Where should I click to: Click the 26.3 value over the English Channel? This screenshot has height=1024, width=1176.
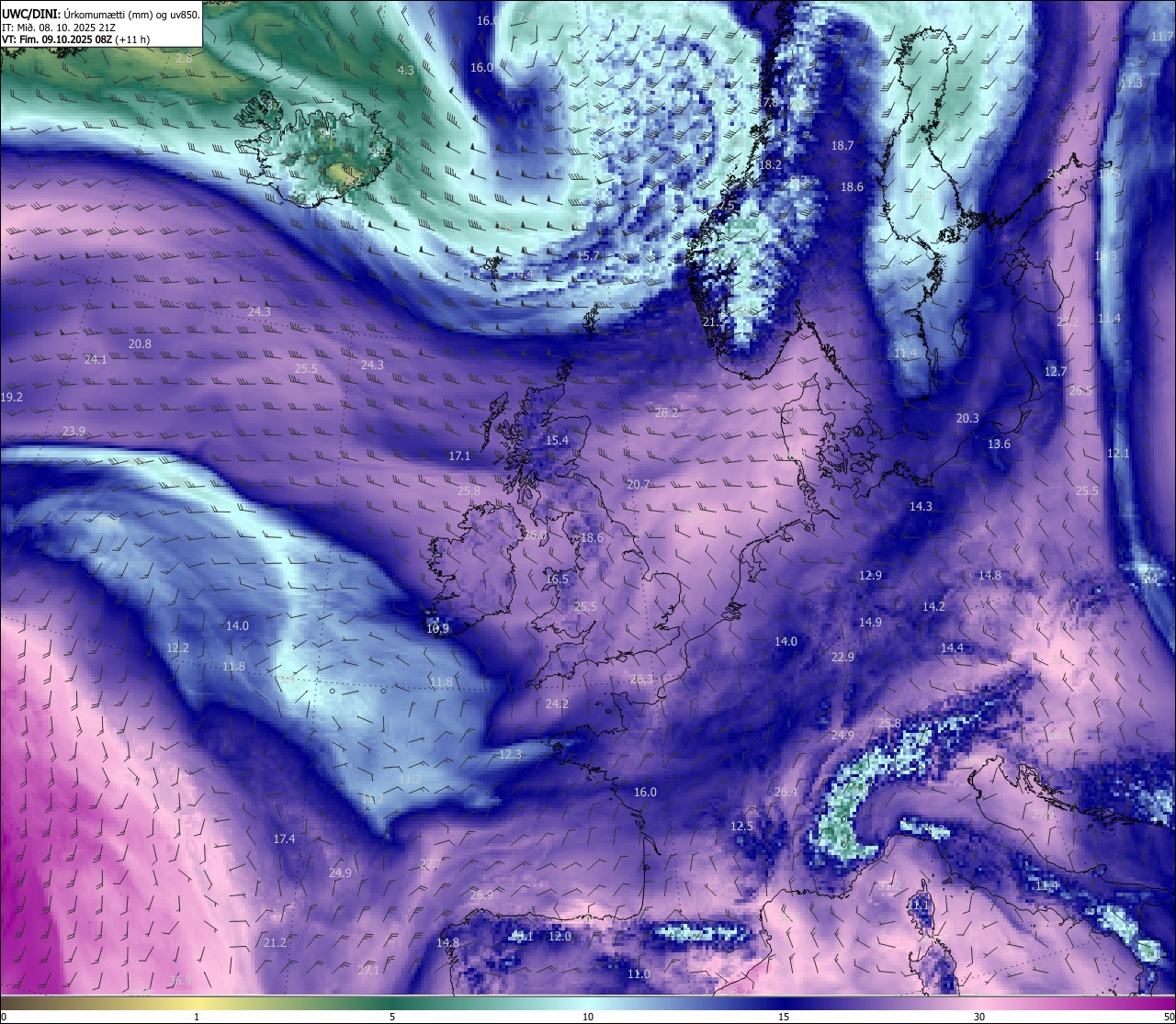click(x=641, y=680)
